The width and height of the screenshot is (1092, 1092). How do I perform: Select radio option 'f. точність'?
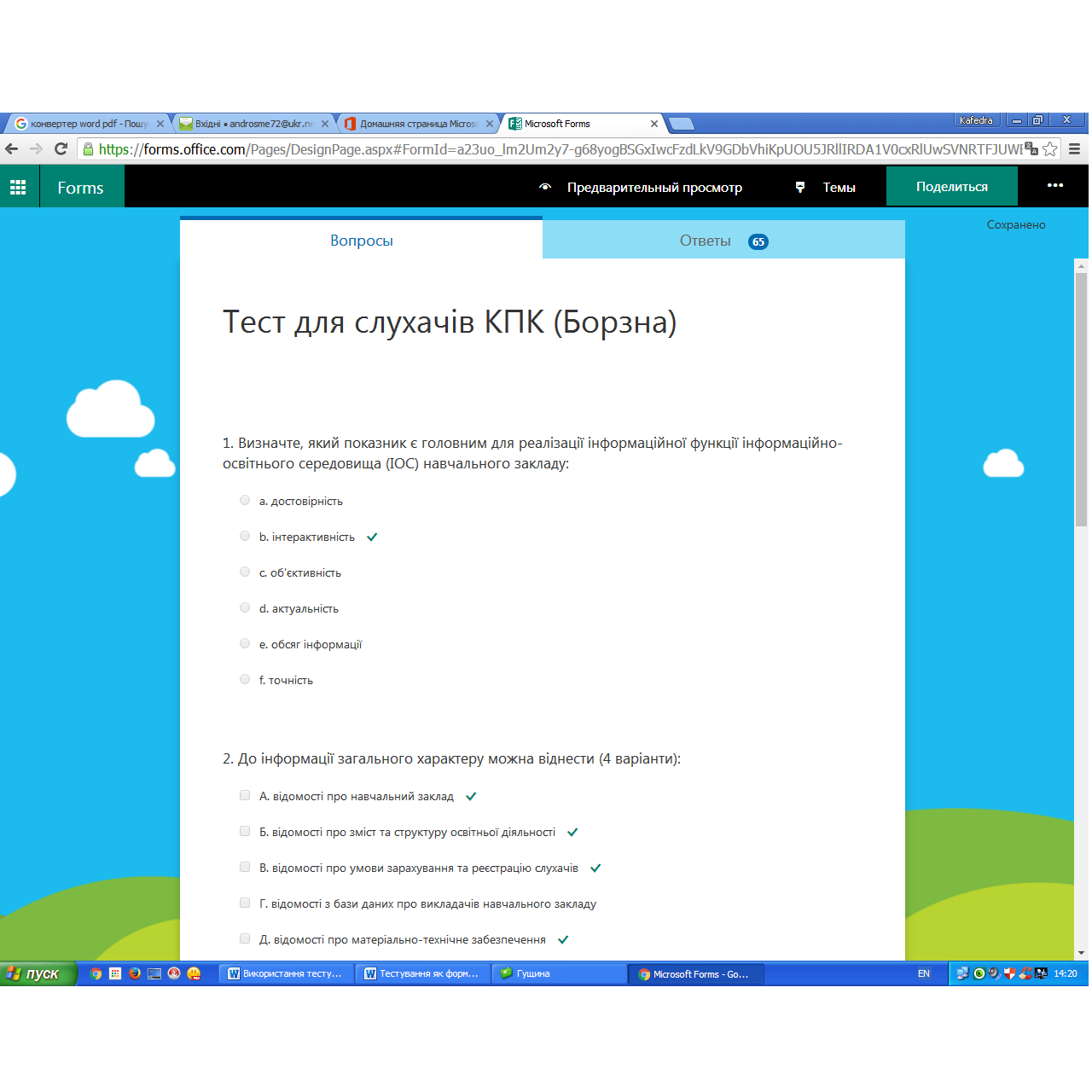(x=245, y=679)
